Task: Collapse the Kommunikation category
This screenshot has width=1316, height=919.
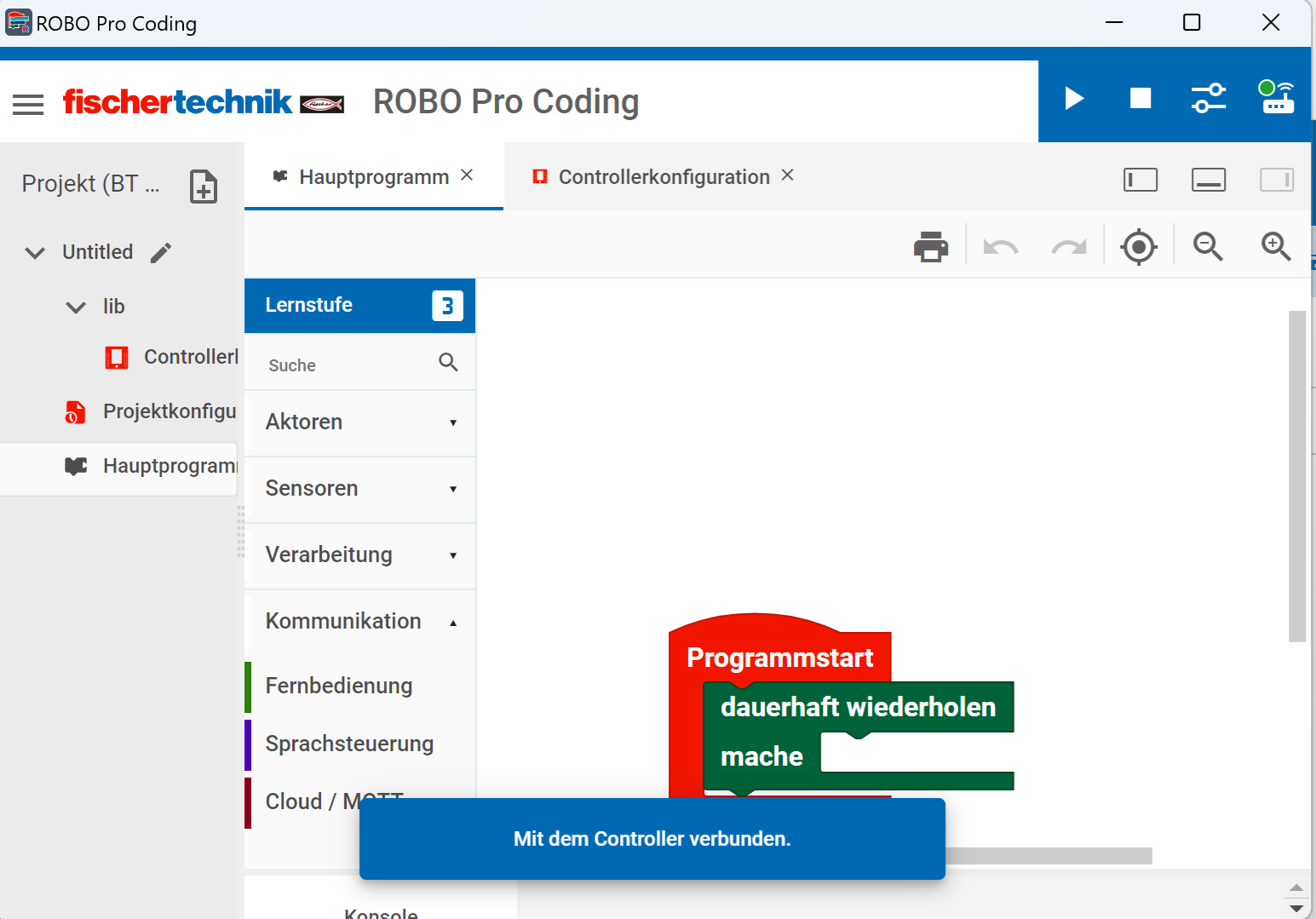Action: click(x=360, y=622)
